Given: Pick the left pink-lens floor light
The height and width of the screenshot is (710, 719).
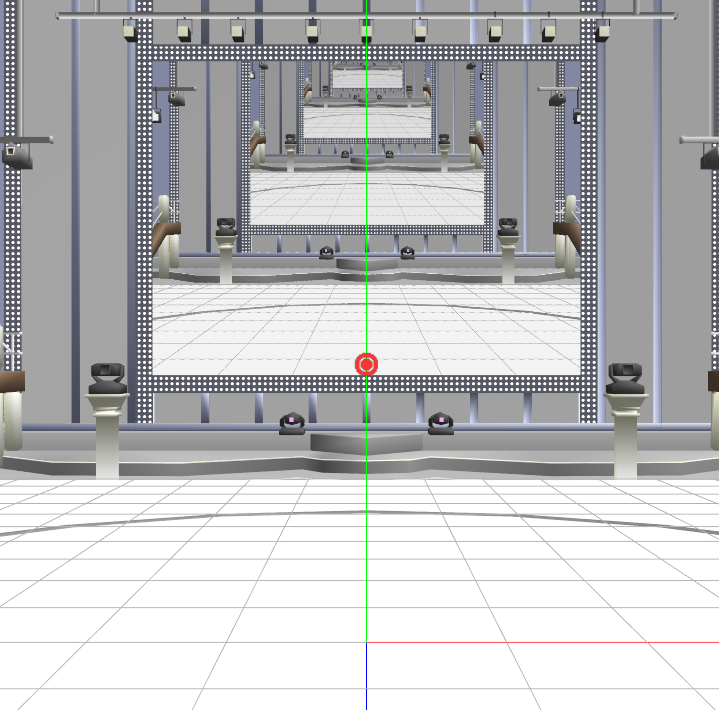Looking at the screenshot, I should coord(292,423).
